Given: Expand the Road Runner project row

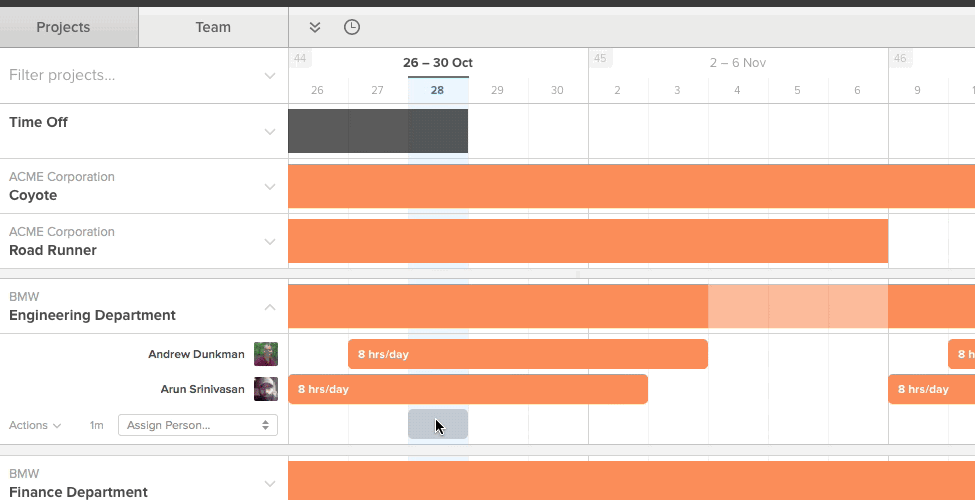Looking at the screenshot, I should (270, 241).
